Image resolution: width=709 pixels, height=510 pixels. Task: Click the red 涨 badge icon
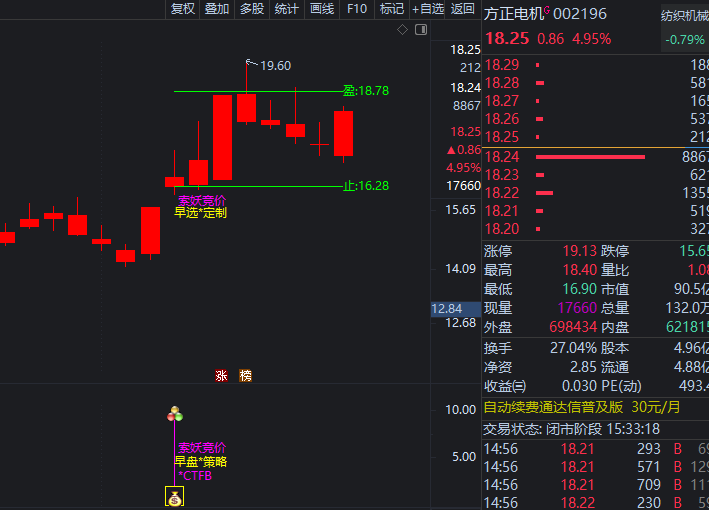pos(221,376)
